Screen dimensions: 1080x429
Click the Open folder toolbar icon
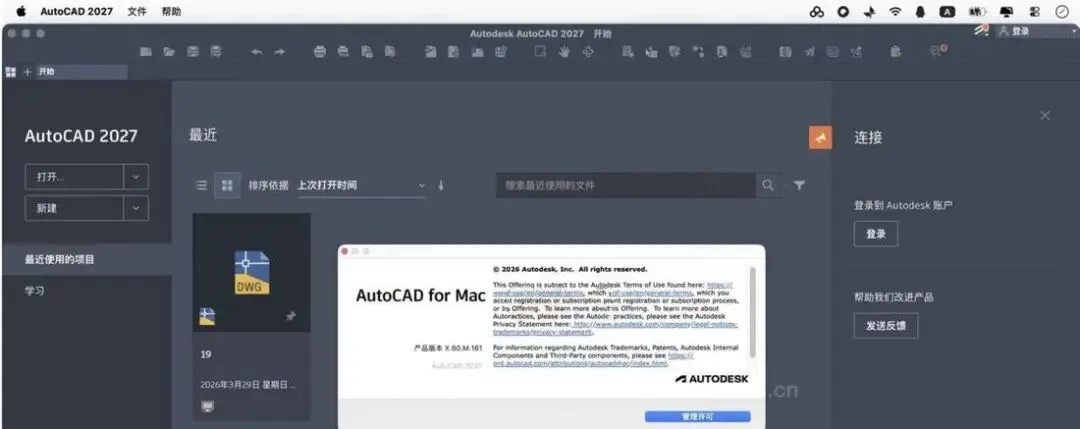pyautogui.click(x=169, y=52)
